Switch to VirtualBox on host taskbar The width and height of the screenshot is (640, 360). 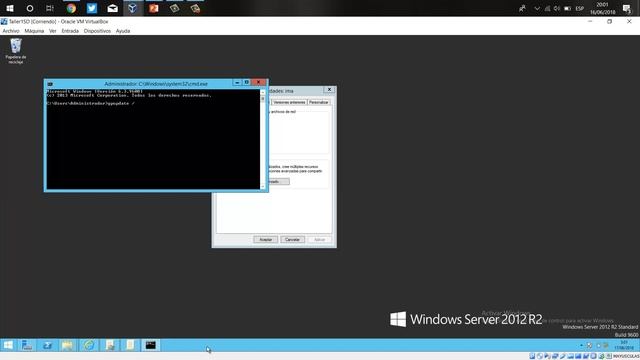[x=133, y=8]
